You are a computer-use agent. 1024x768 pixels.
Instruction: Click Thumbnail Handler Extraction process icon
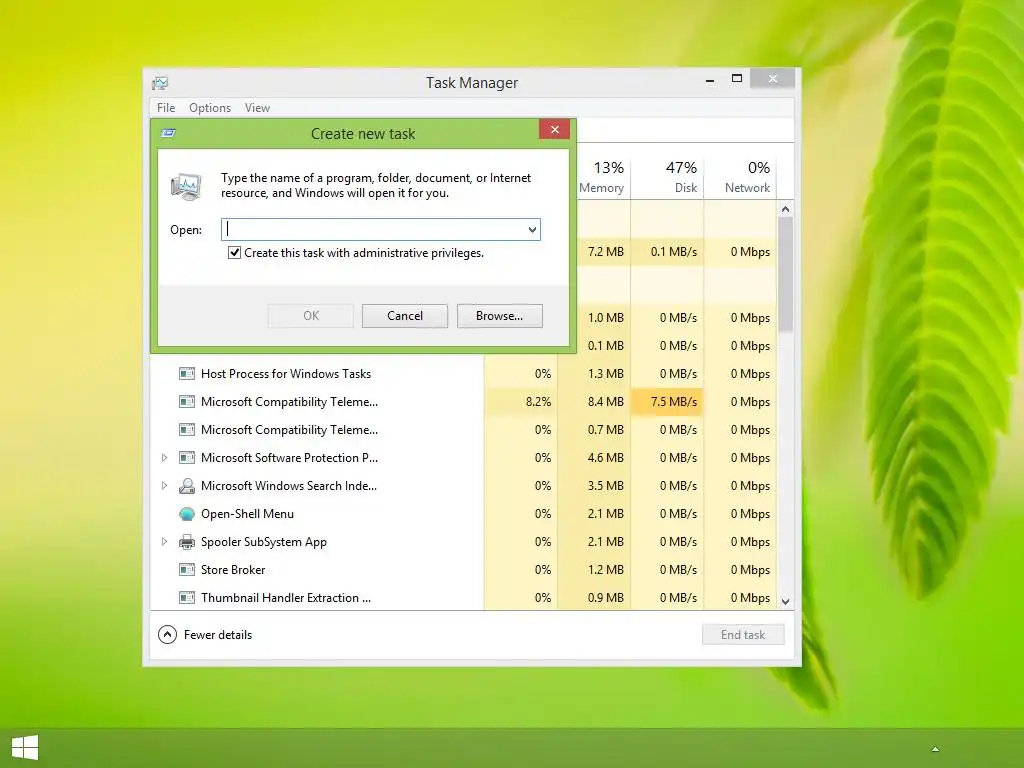[187, 598]
